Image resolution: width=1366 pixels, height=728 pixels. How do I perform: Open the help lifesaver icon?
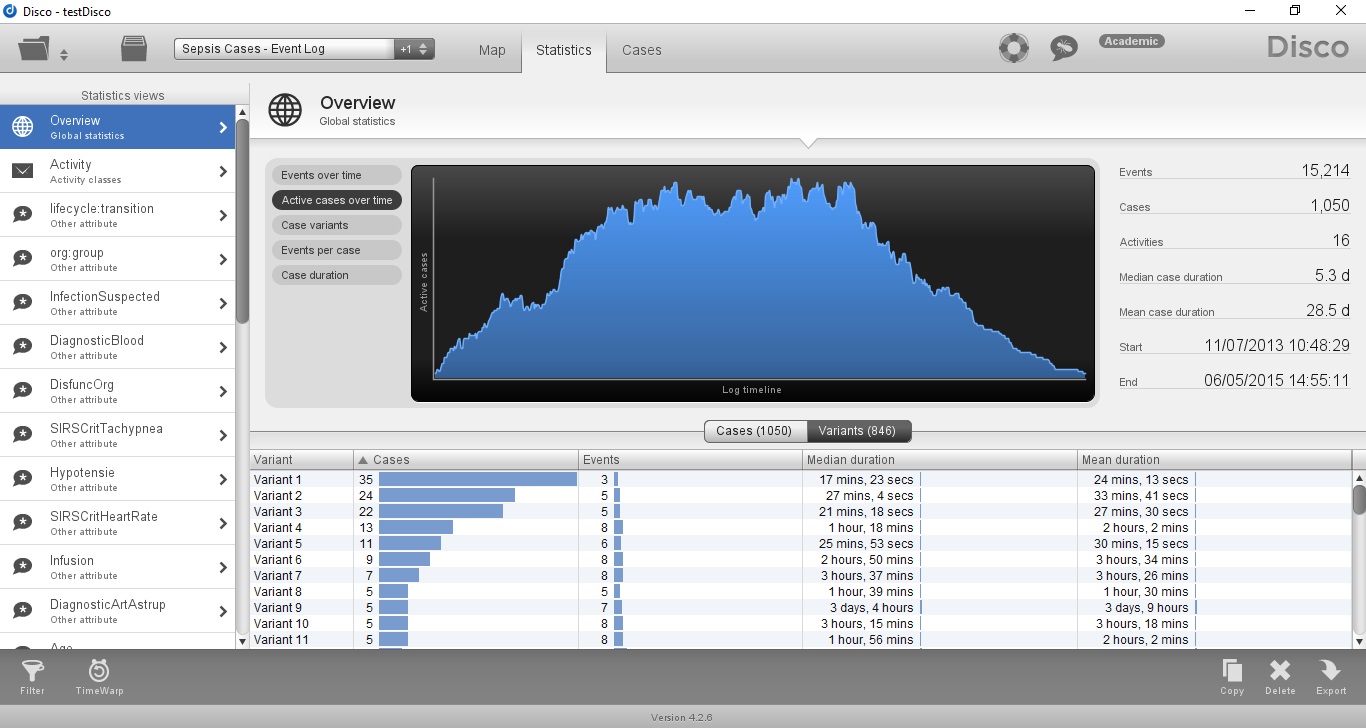pos(1014,47)
